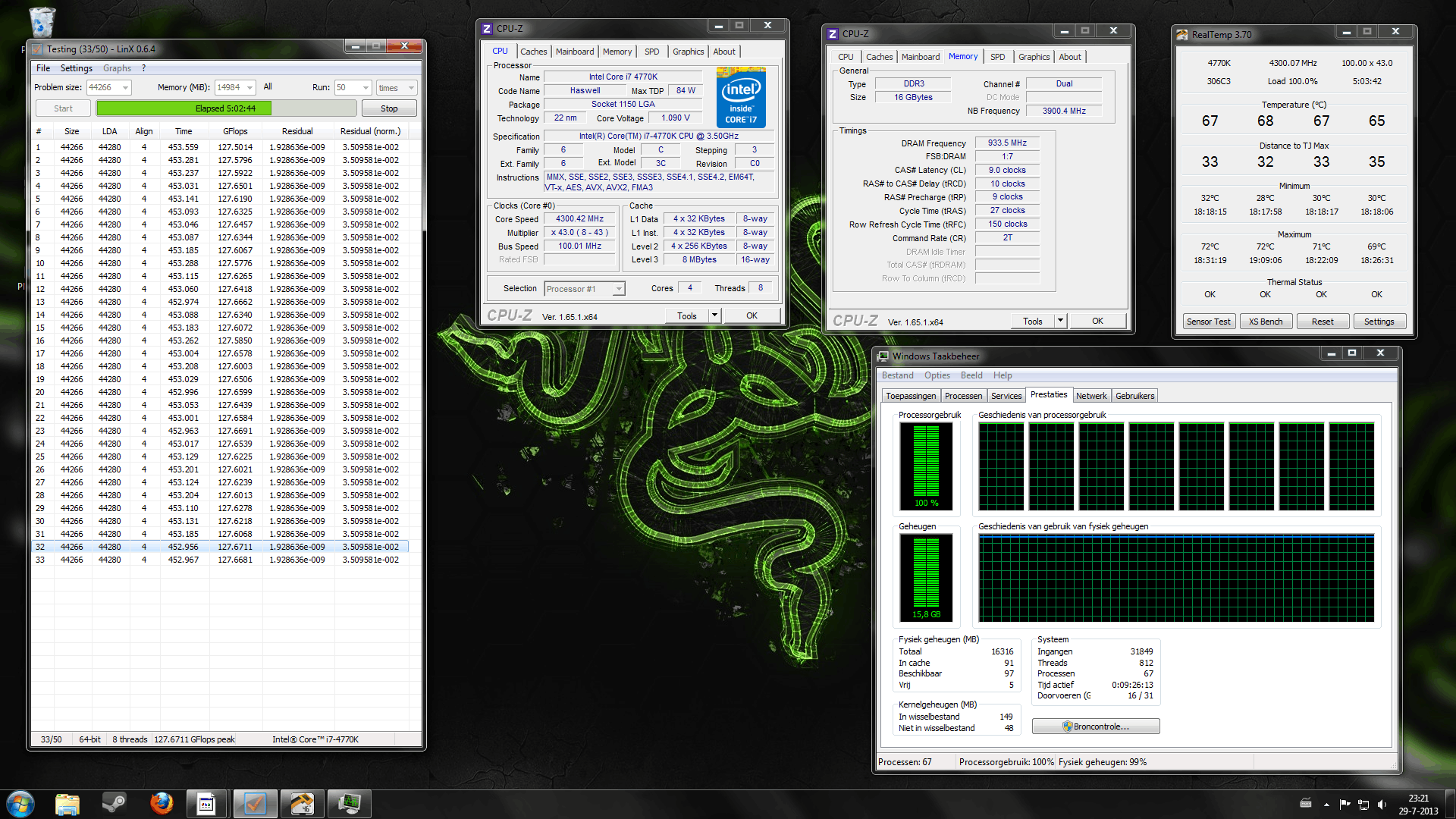Click the RealTemp title bar icon
This screenshot has width=1456, height=819.
[1182, 34]
